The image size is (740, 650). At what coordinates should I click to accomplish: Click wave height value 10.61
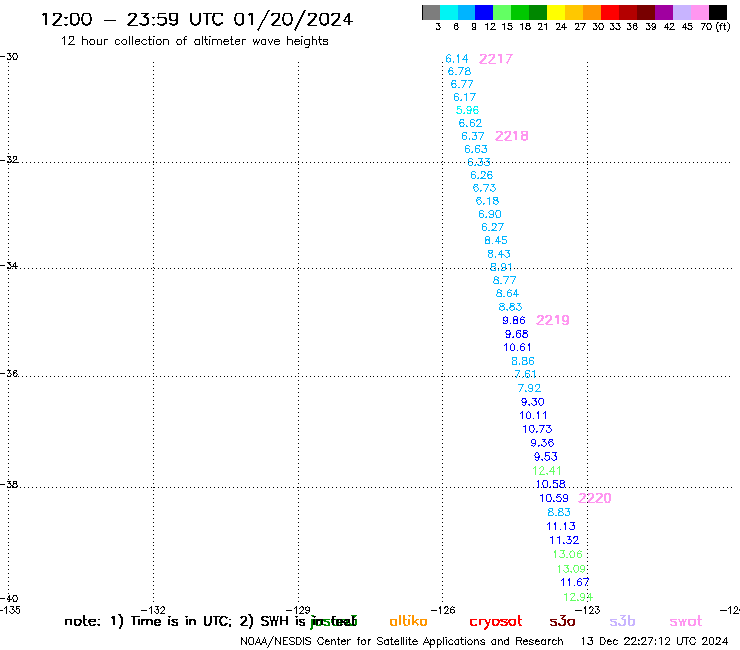point(517,347)
